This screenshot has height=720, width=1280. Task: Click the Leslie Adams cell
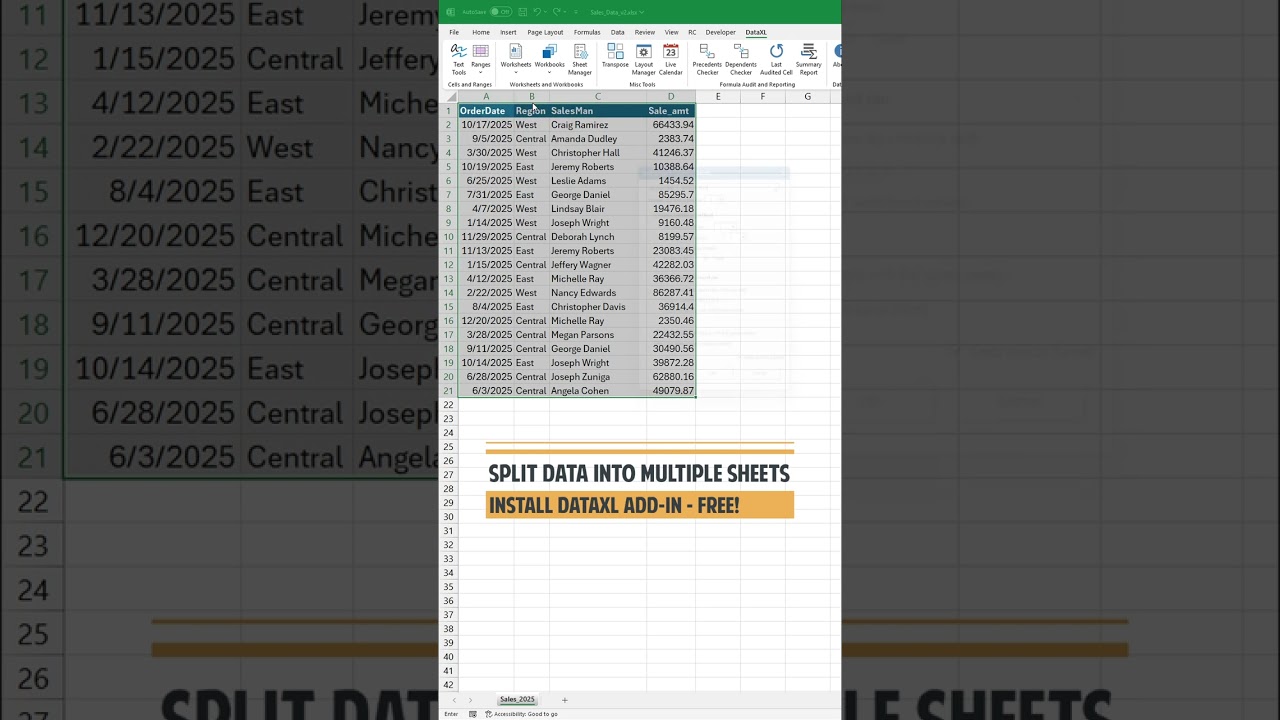598,181
